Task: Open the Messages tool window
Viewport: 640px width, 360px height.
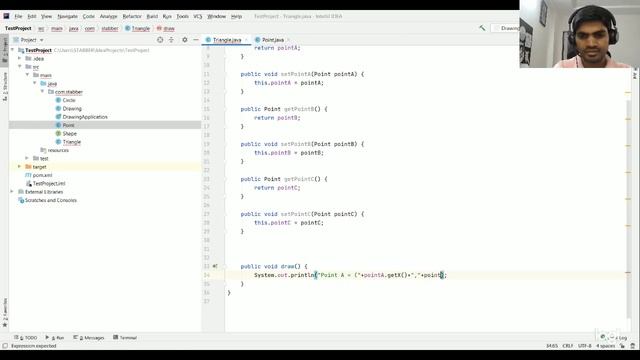Action: coord(89,338)
